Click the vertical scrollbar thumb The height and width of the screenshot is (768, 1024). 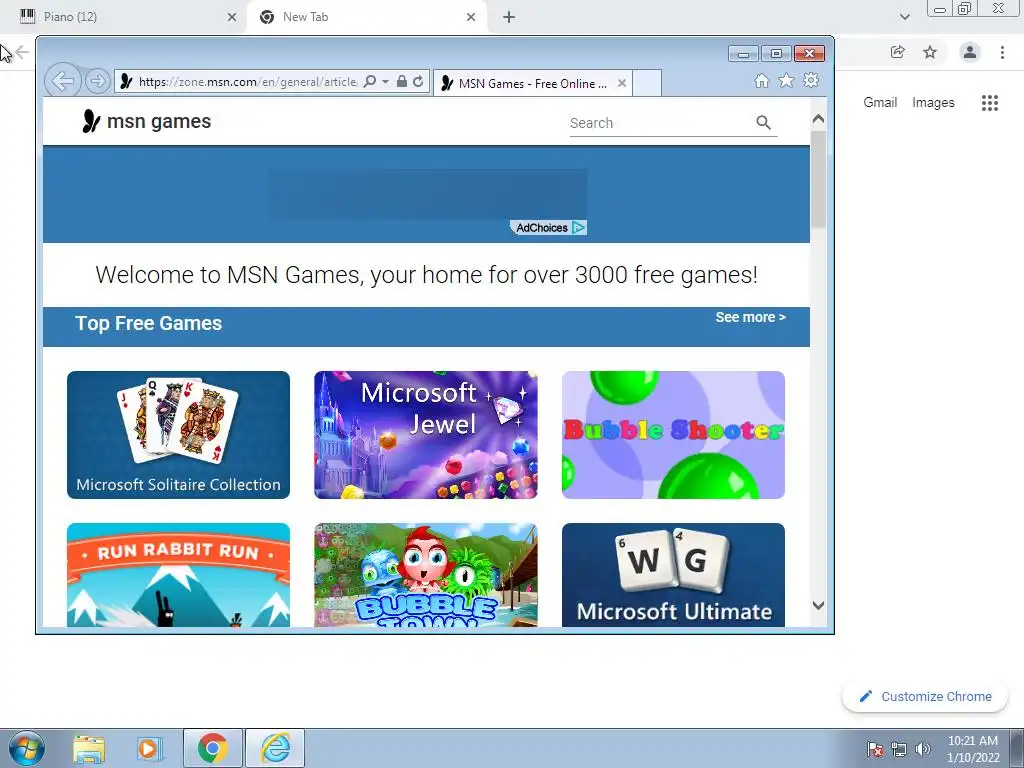pos(818,179)
